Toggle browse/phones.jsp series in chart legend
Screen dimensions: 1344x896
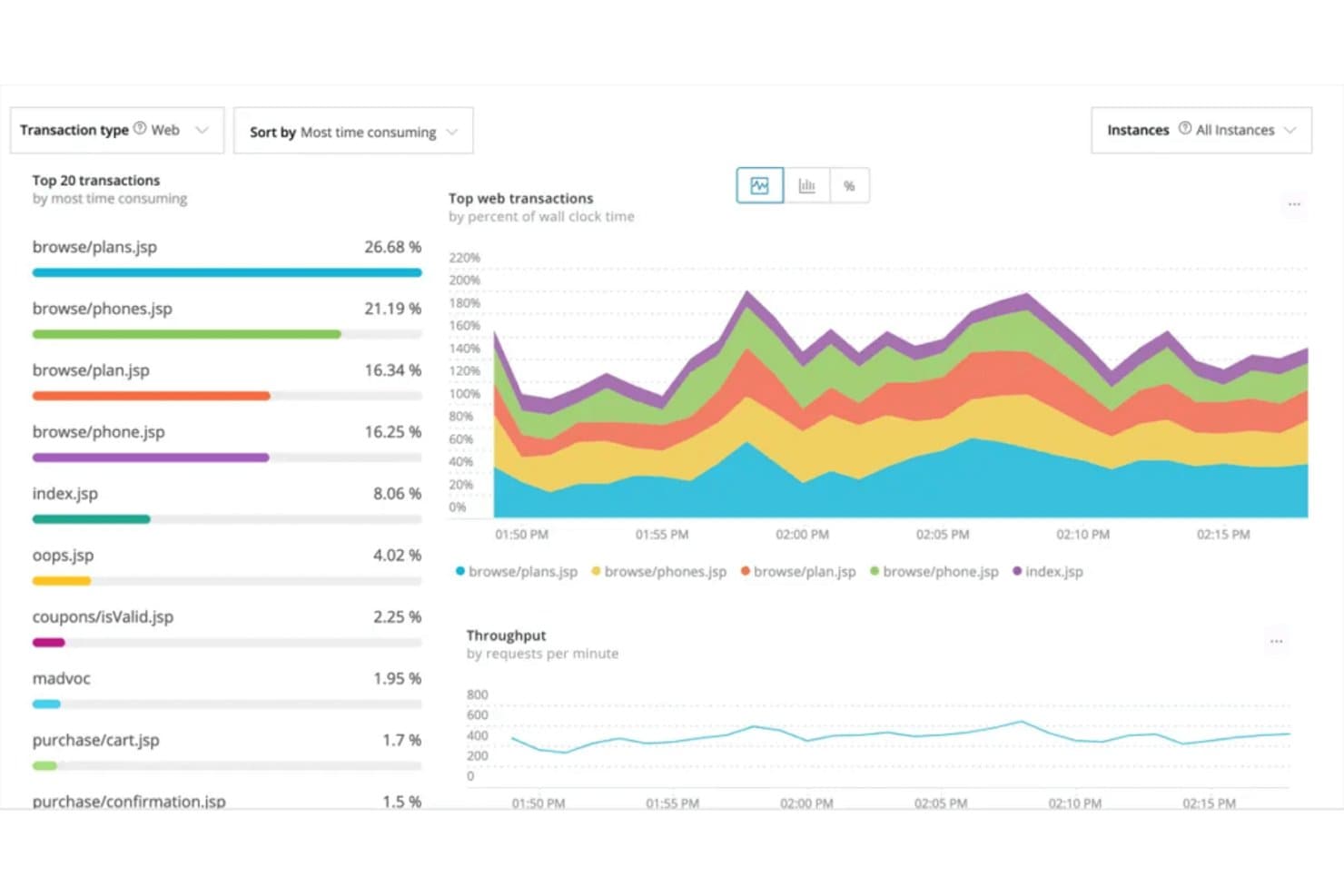coord(658,572)
